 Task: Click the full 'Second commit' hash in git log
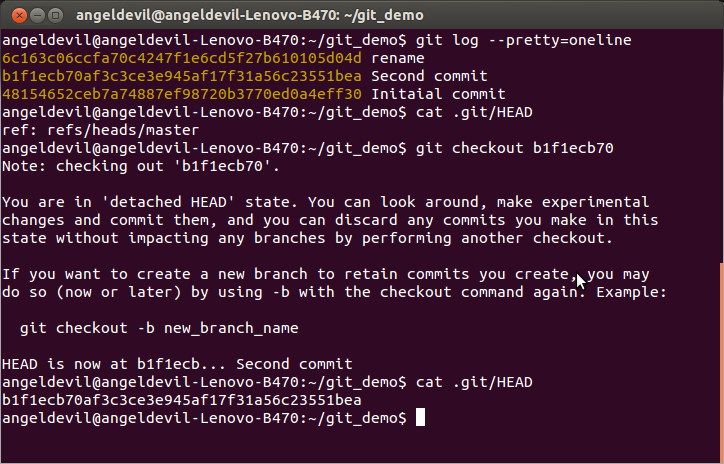coord(182,76)
